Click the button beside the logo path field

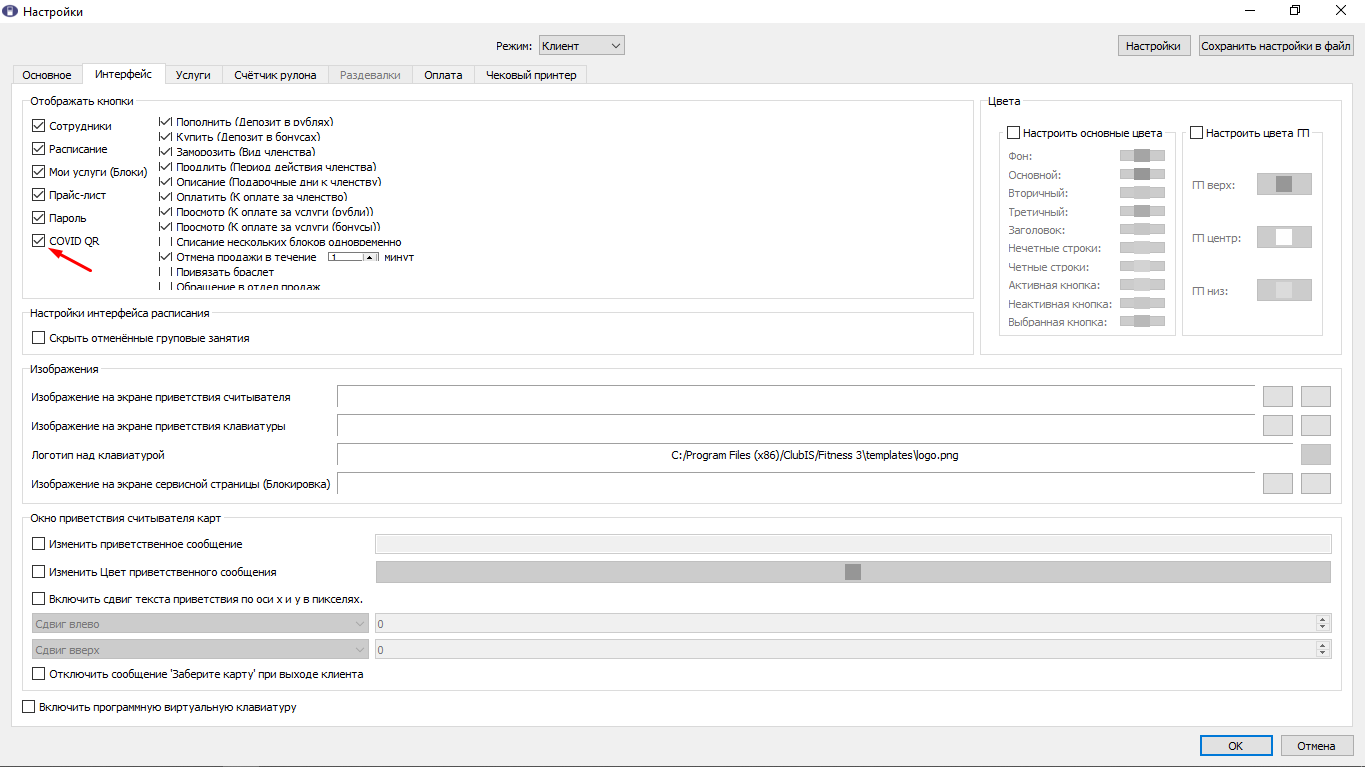pyautogui.click(x=1316, y=455)
